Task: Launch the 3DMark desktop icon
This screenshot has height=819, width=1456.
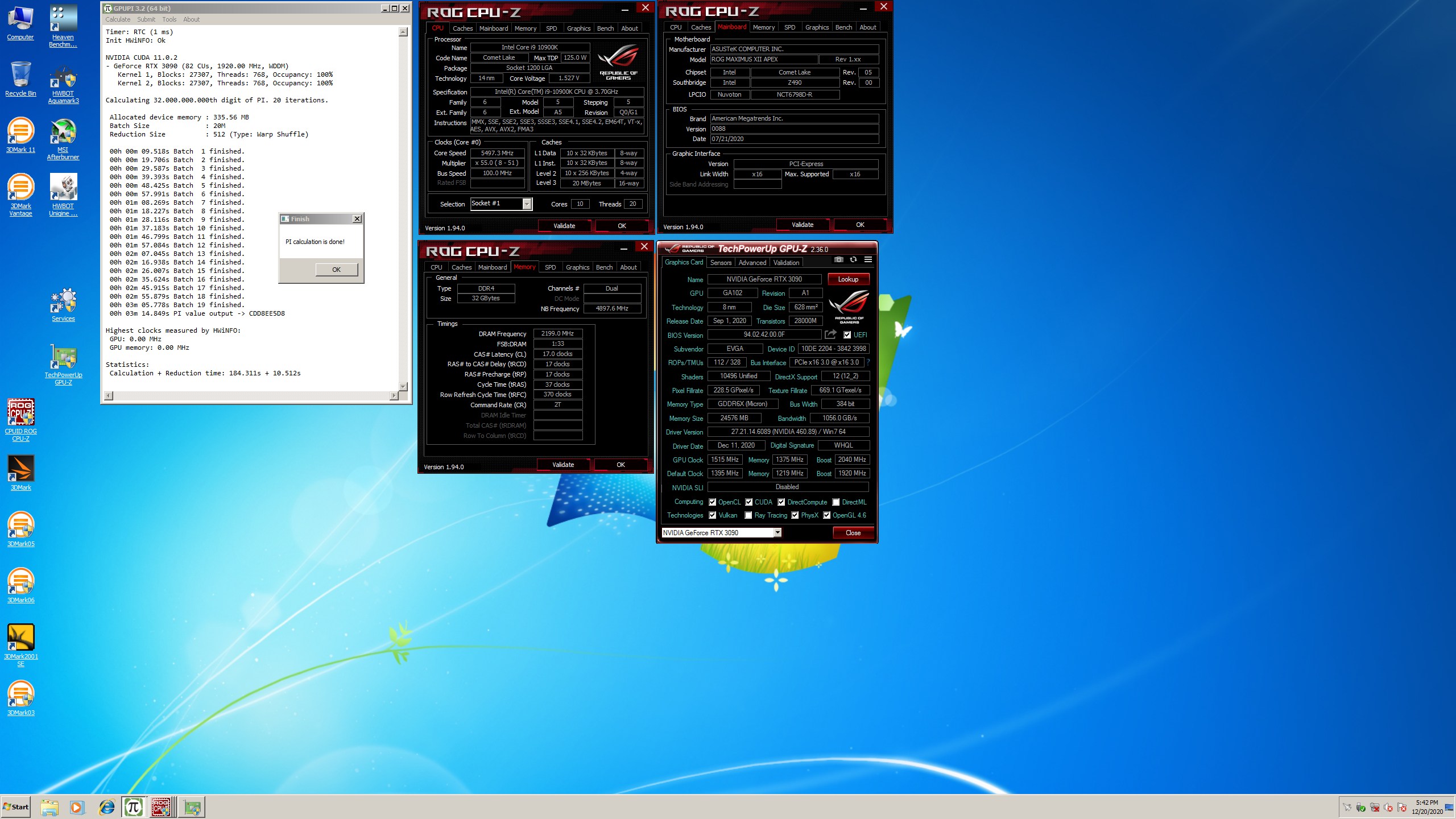Action: [x=20, y=473]
